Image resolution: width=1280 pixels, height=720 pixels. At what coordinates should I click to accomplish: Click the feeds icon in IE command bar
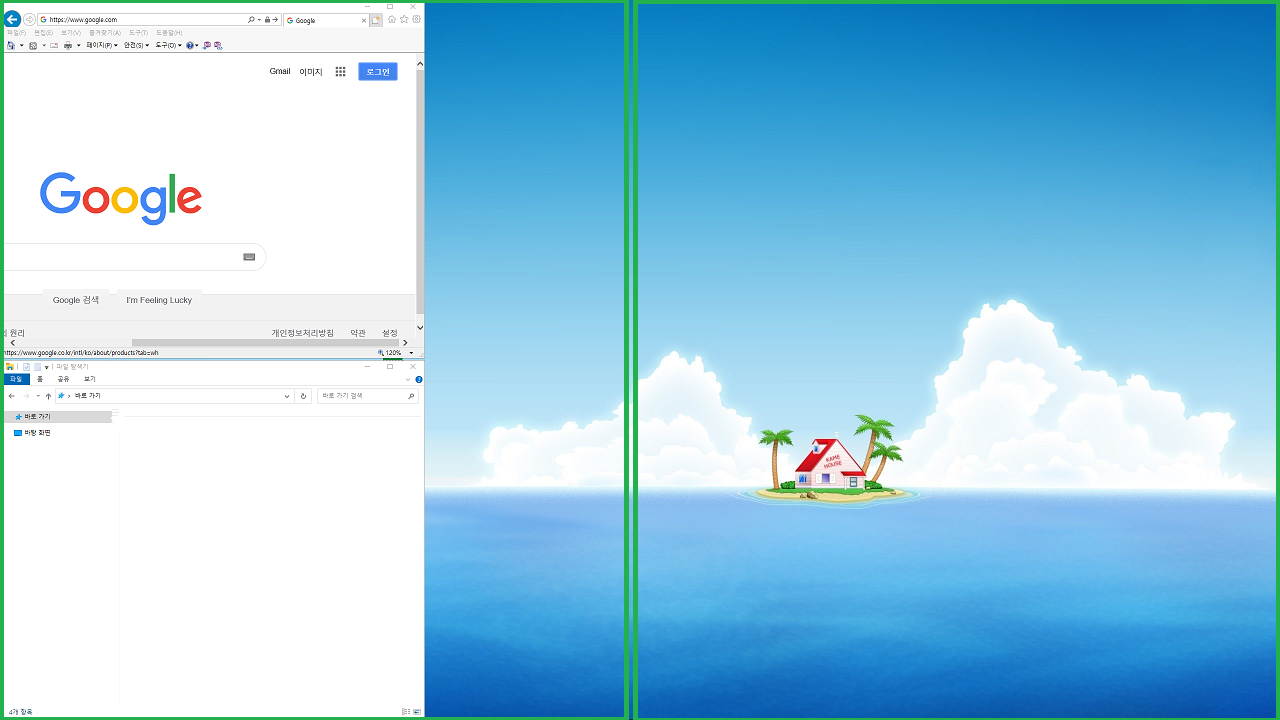coord(33,45)
